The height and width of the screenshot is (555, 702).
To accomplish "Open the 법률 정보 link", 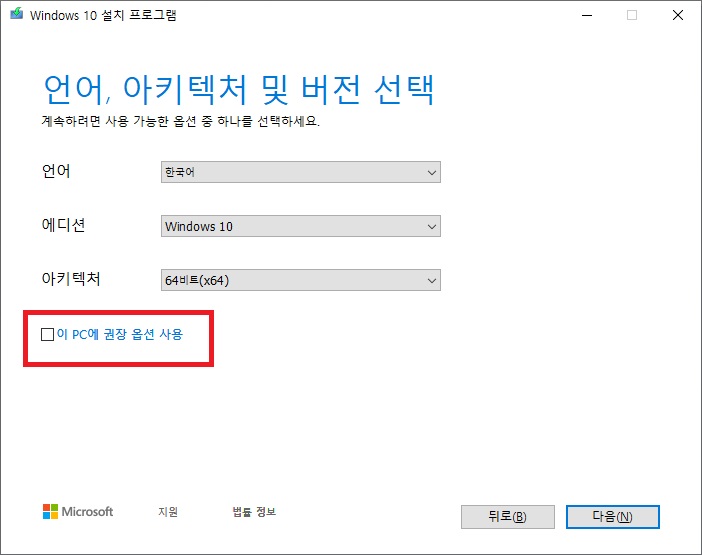I will 254,512.
